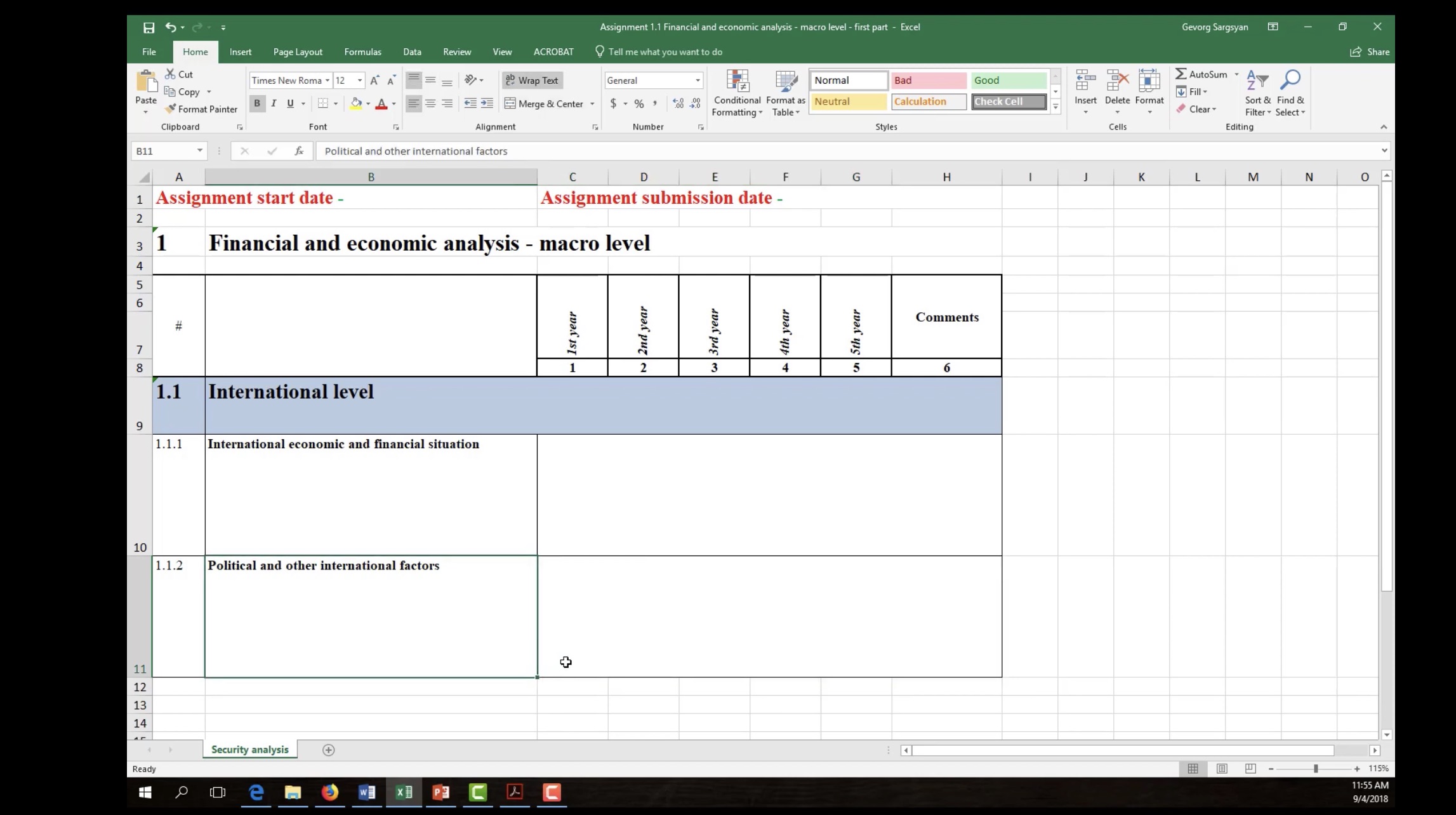Click the AutoSum sigma icon
The image size is (1456, 815).
tap(1181, 74)
